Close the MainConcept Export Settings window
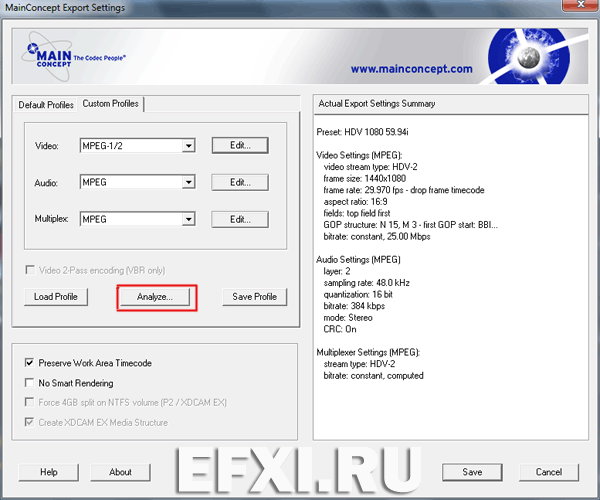Image resolution: width=600 pixels, height=500 pixels. [x=580, y=5]
